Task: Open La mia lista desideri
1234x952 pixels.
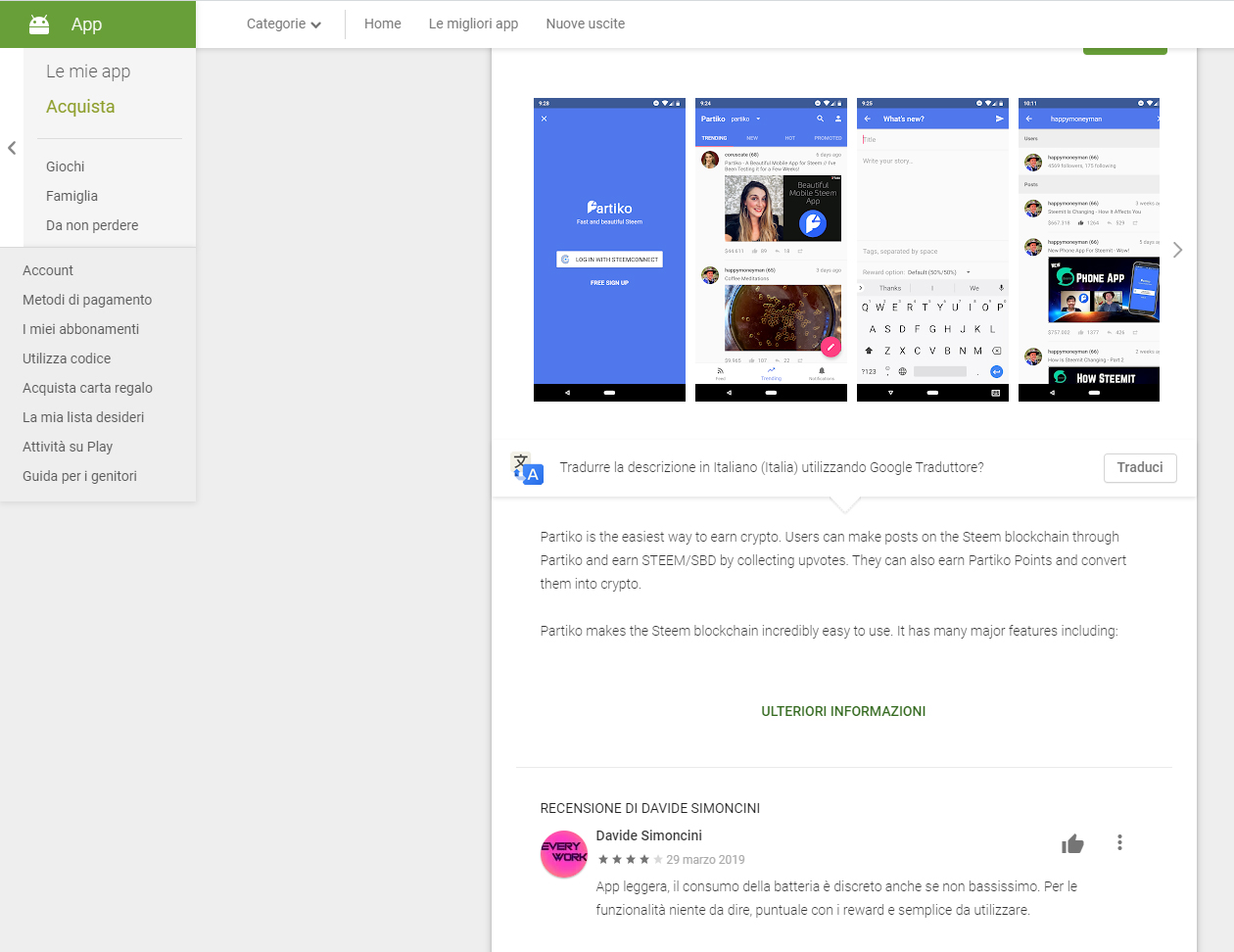Action: 83,417
